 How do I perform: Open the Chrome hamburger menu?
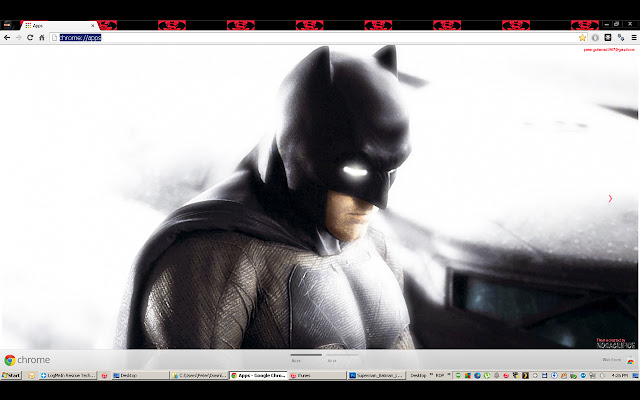pos(634,38)
